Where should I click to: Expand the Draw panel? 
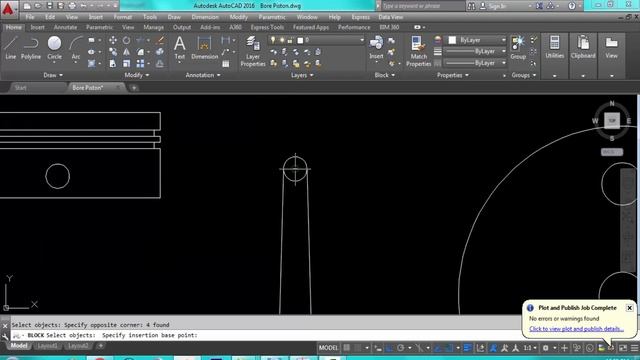click(53, 75)
